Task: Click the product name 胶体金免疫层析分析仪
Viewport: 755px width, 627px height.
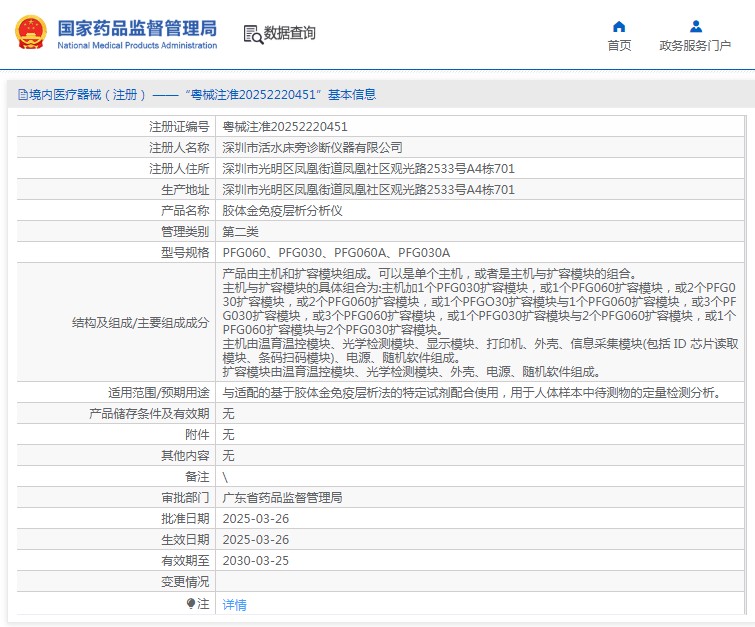Action: 282,211
